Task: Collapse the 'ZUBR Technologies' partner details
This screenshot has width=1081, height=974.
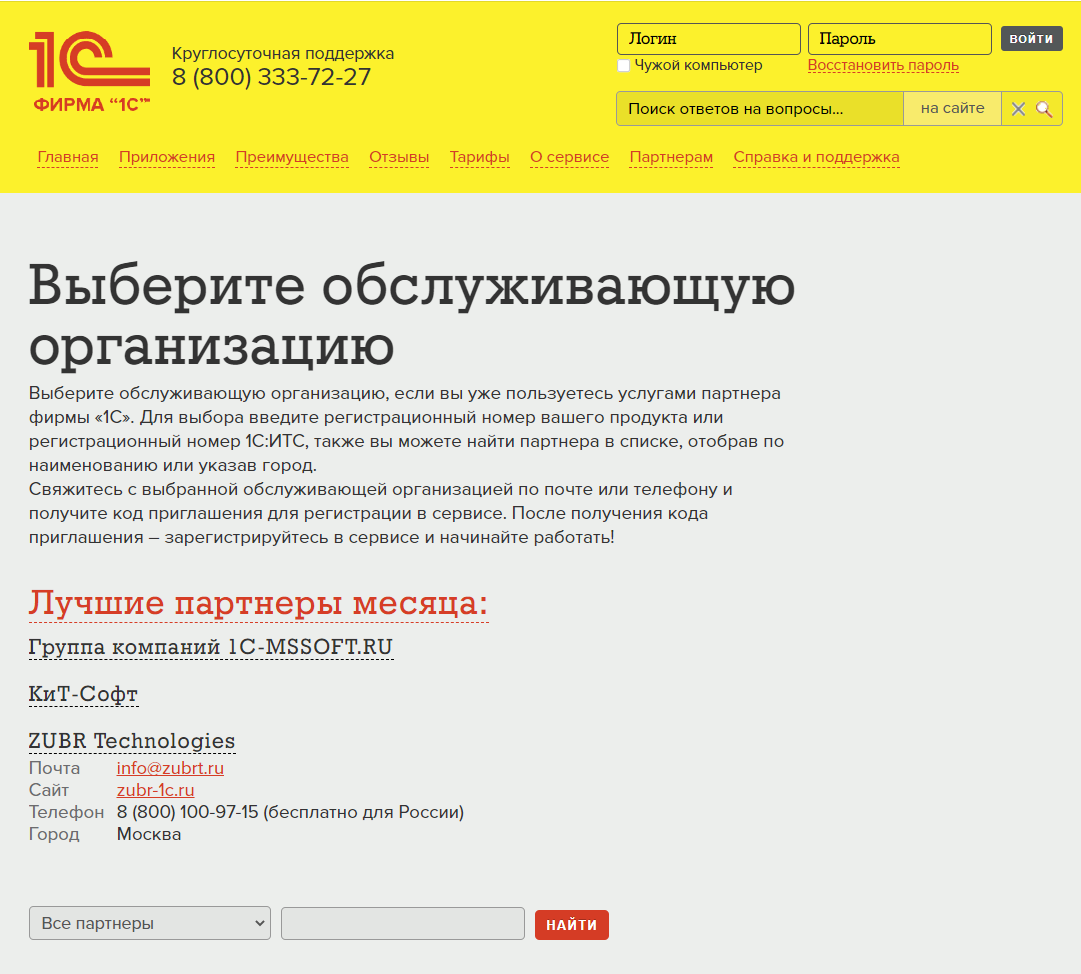Action: click(x=132, y=740)
